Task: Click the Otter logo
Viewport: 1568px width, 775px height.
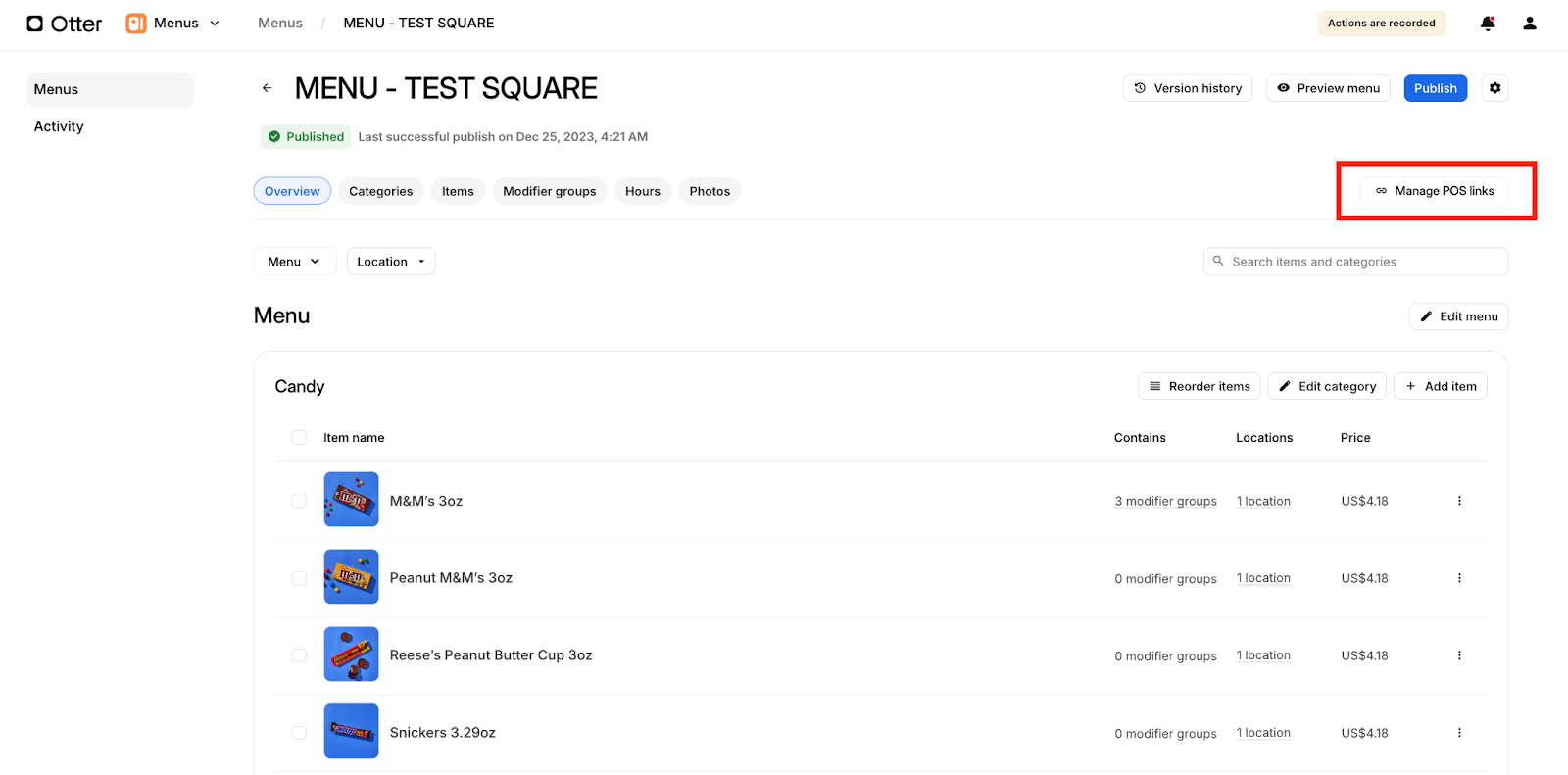Action: 64,24
